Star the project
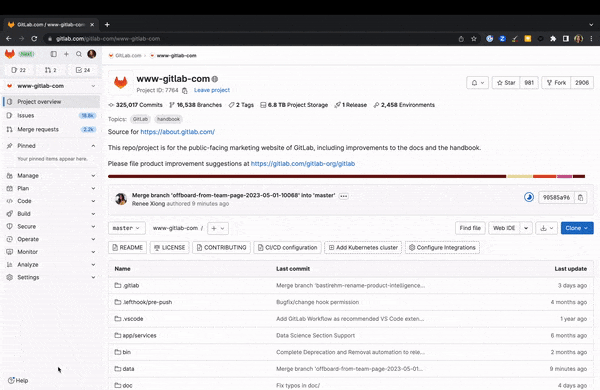 [506, 83]
